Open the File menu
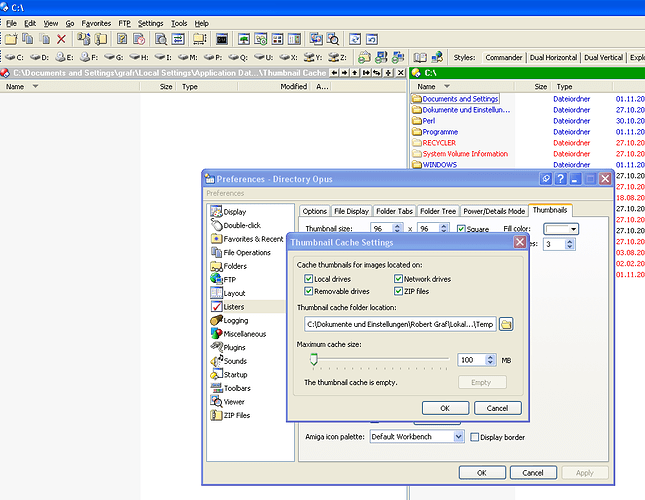This screenshot has height=500, width=645. pyautogui.click(x=11, y=23)
